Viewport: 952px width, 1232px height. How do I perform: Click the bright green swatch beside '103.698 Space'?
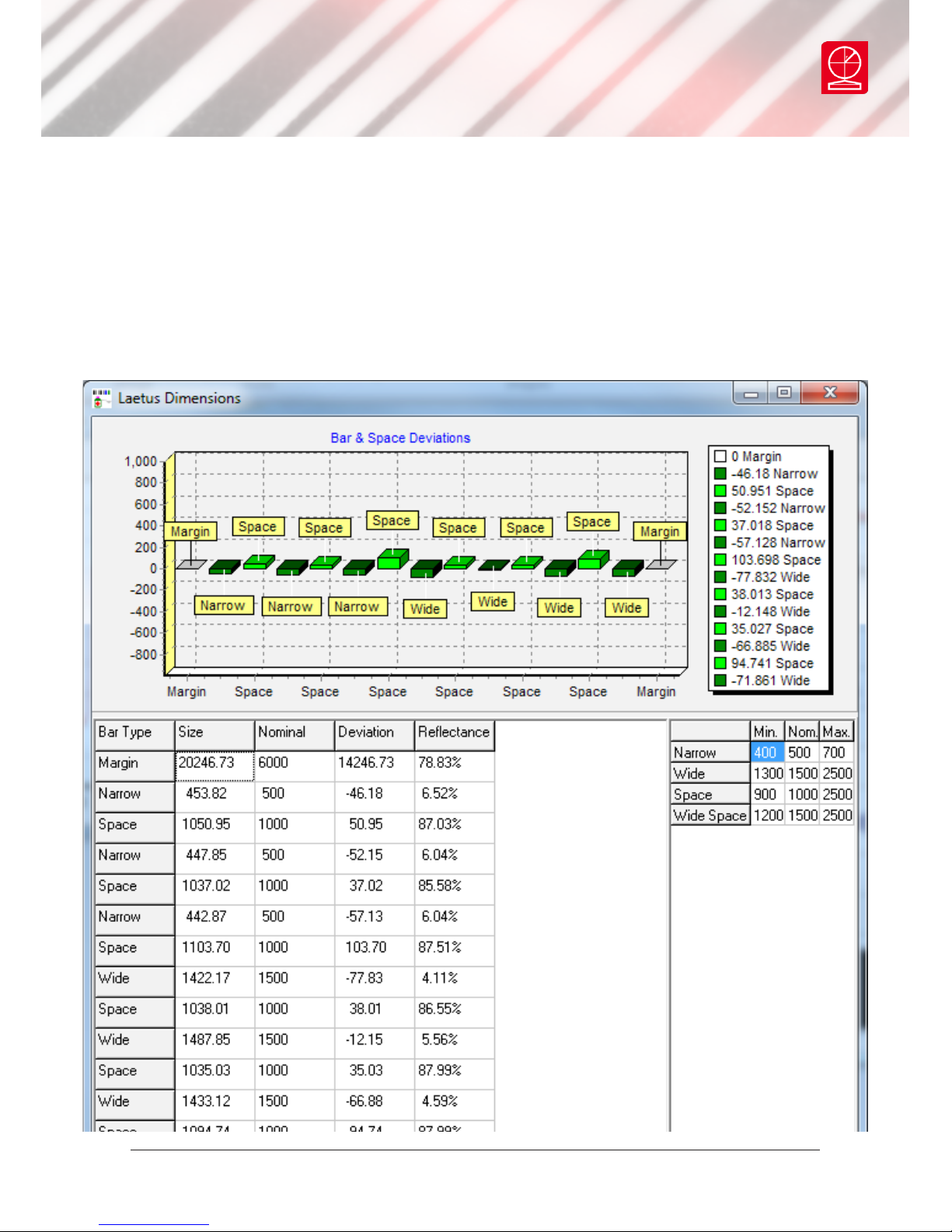click(720, 560)
